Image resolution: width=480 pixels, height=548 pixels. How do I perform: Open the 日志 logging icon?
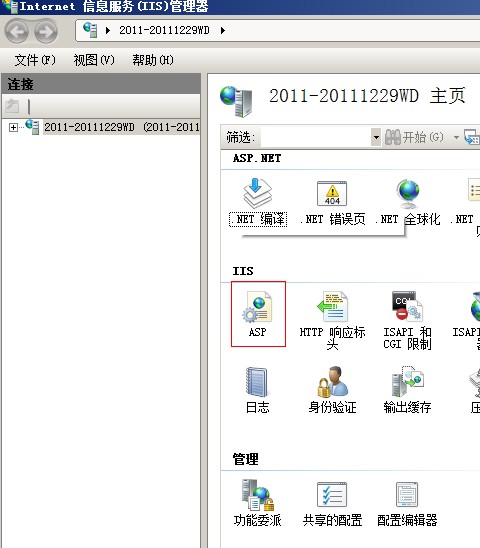pos(257,382)
